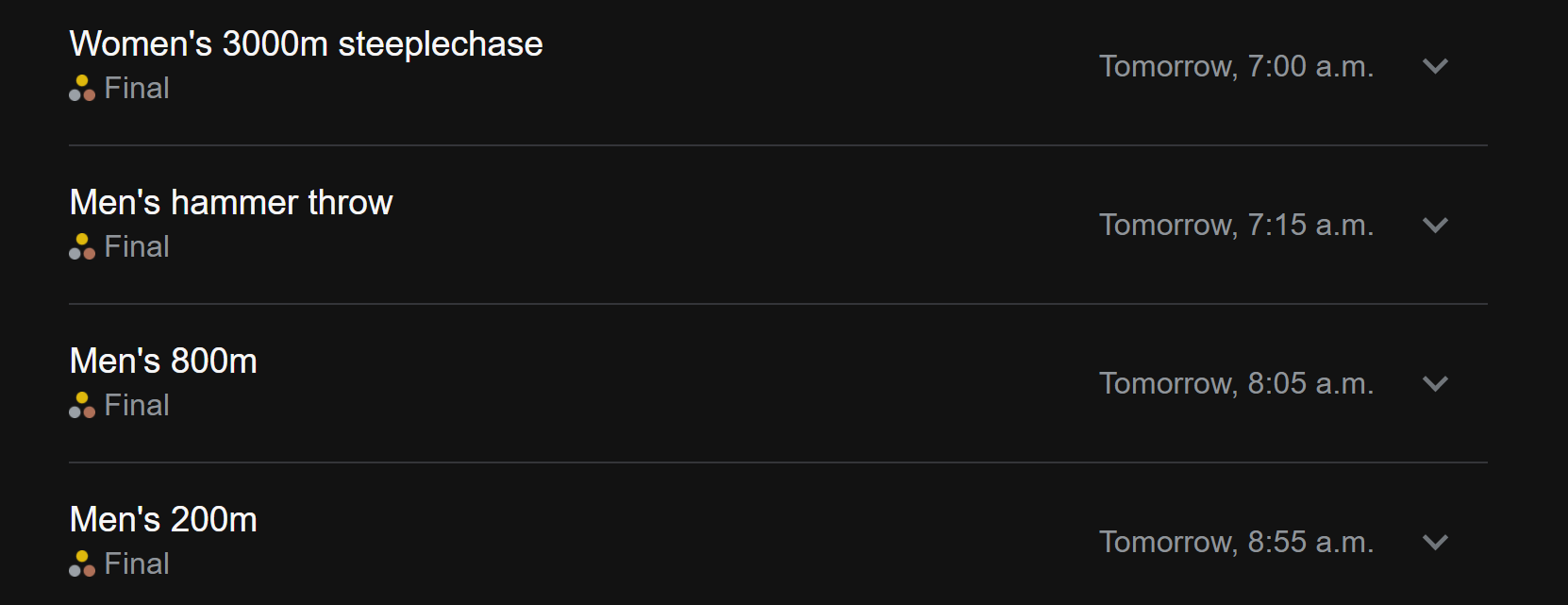This screenshot has width=1568, height=605.
Task: Expand Men's 800m row chevron
Action: point(1435,383)
